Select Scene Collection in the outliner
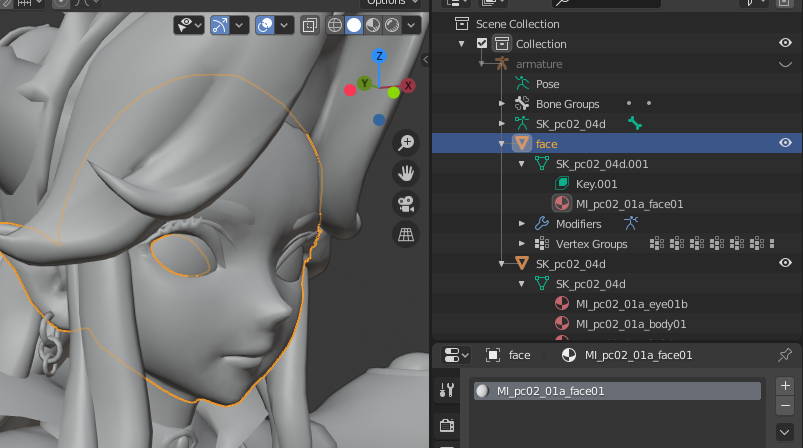This screenshot has height=448, width=803. [x=517, y=24]
